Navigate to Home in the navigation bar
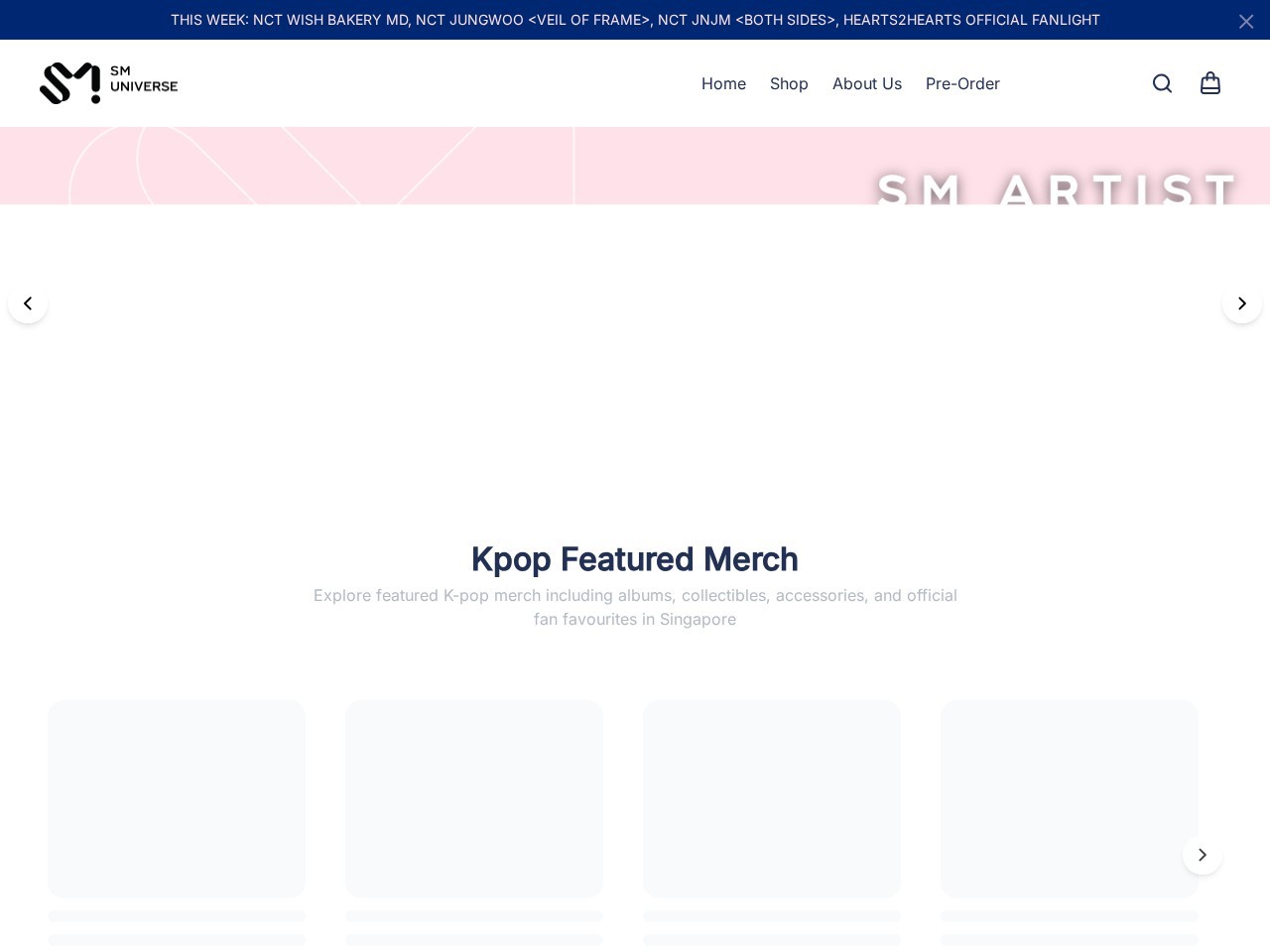This screenshot has height=952, width=1270. click(x=723, y=83)
